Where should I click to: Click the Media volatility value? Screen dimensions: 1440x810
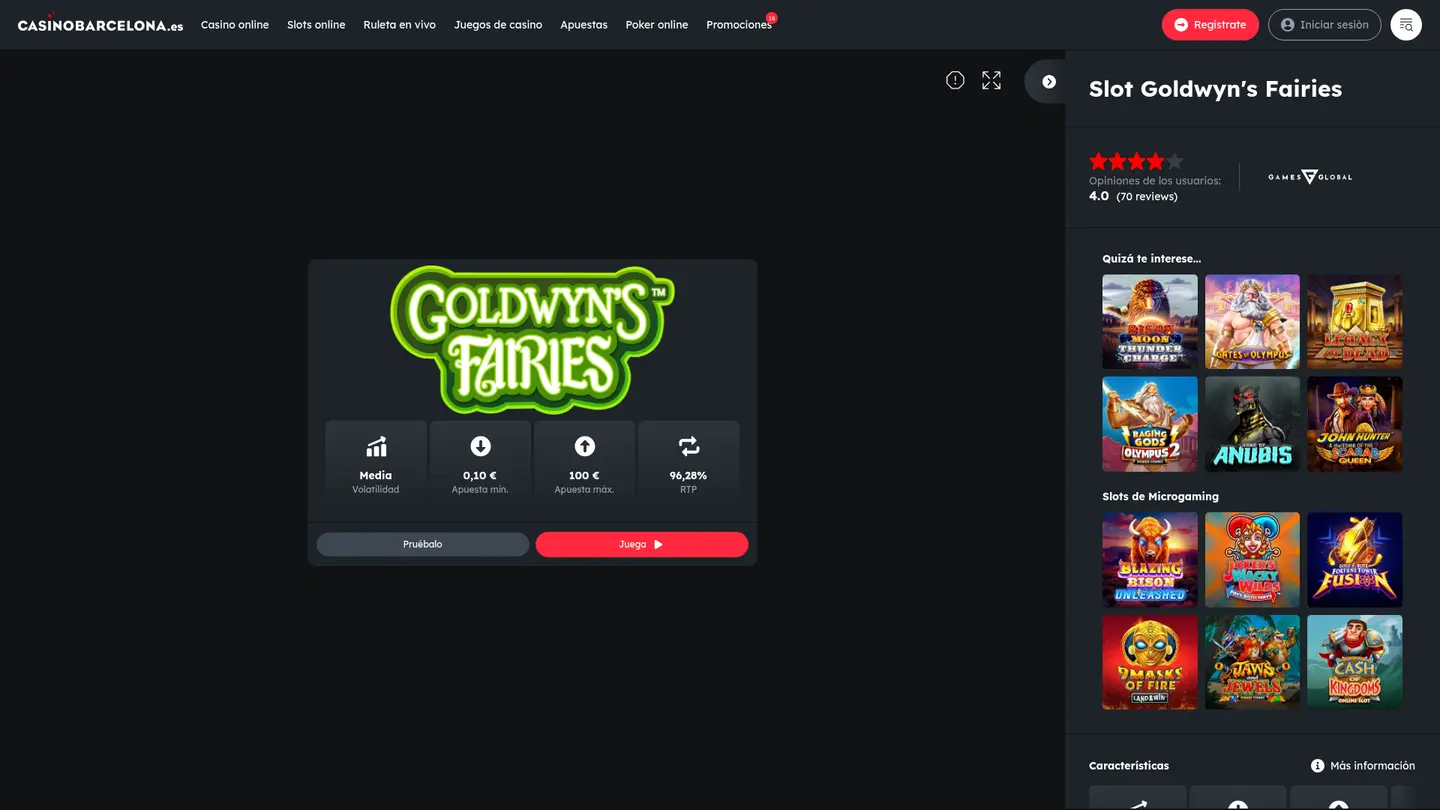[x=376, y=476]
